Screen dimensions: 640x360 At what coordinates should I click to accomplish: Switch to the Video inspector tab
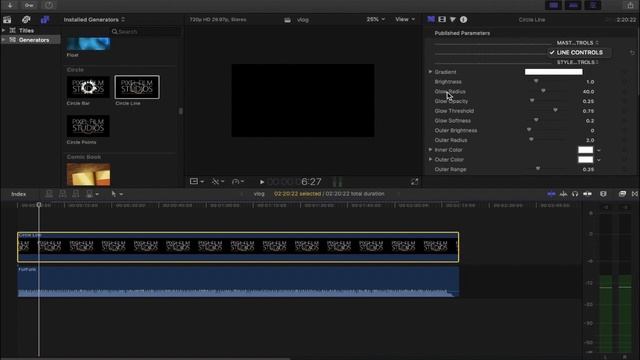(442, 19)
